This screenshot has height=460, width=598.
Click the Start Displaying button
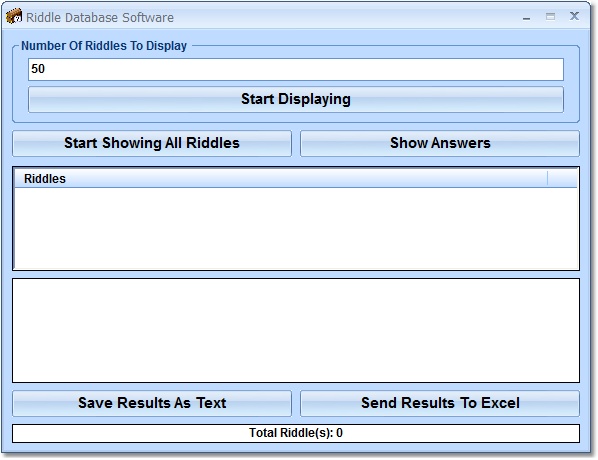point(296,99)
